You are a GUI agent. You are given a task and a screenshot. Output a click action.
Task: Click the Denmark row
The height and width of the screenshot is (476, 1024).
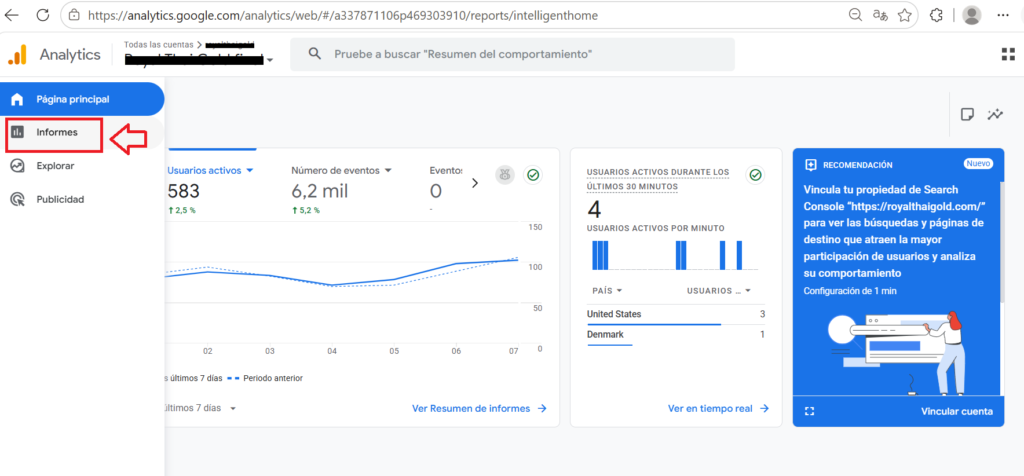tap(676, 335)
